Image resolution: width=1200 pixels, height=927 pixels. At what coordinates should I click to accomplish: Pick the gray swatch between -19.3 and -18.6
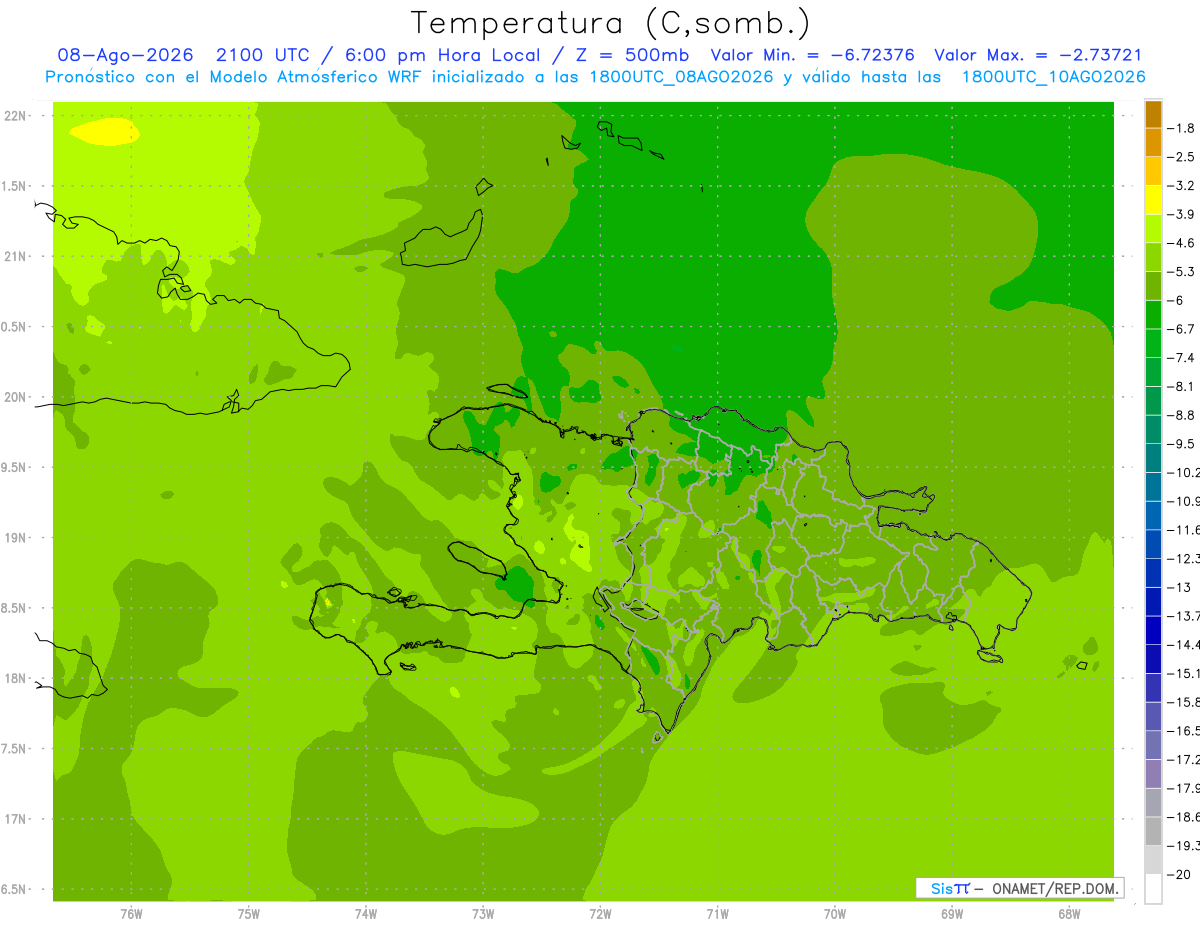(x=1153, y=832)
